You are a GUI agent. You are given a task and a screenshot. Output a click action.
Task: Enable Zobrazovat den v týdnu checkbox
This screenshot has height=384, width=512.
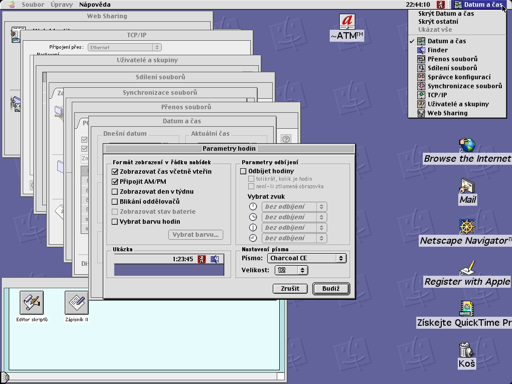(115, 192)
